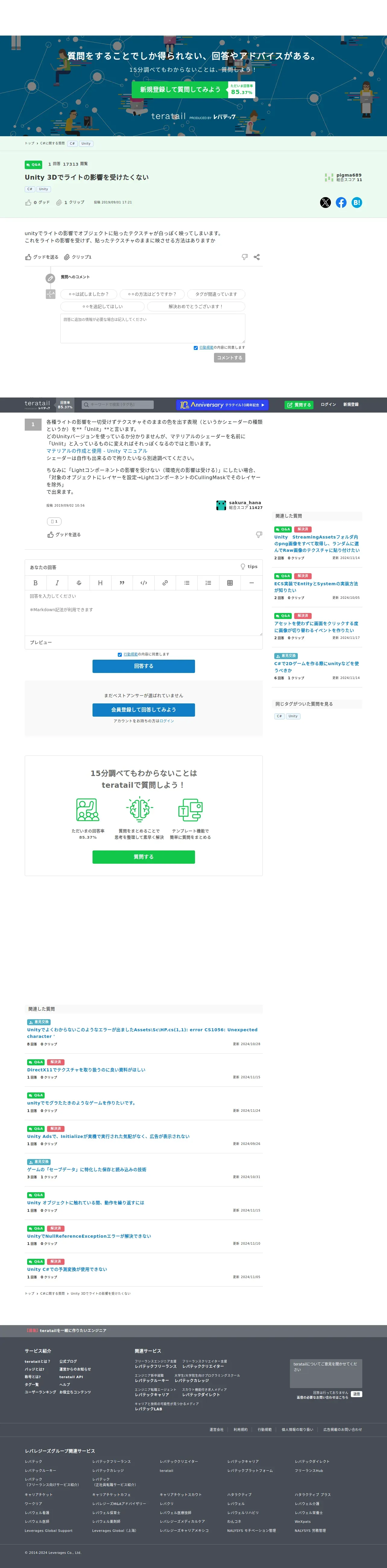Insert a table in answer editor
This screenshot has width=387, height=1568.
click(x=230, y=583)
